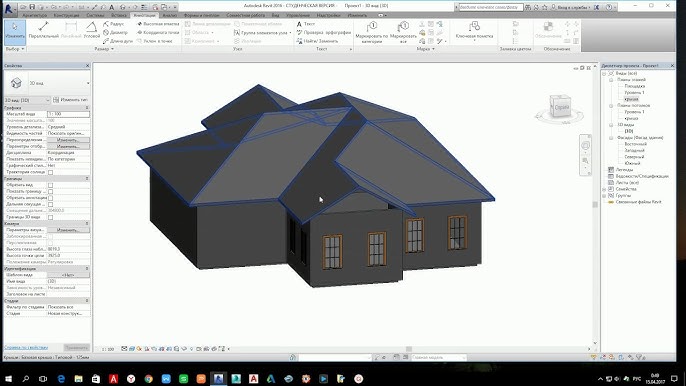This screenshot has height=386, width=686.
Task: Expand the Выбор panel dropdown
Action: pos(14,49)
